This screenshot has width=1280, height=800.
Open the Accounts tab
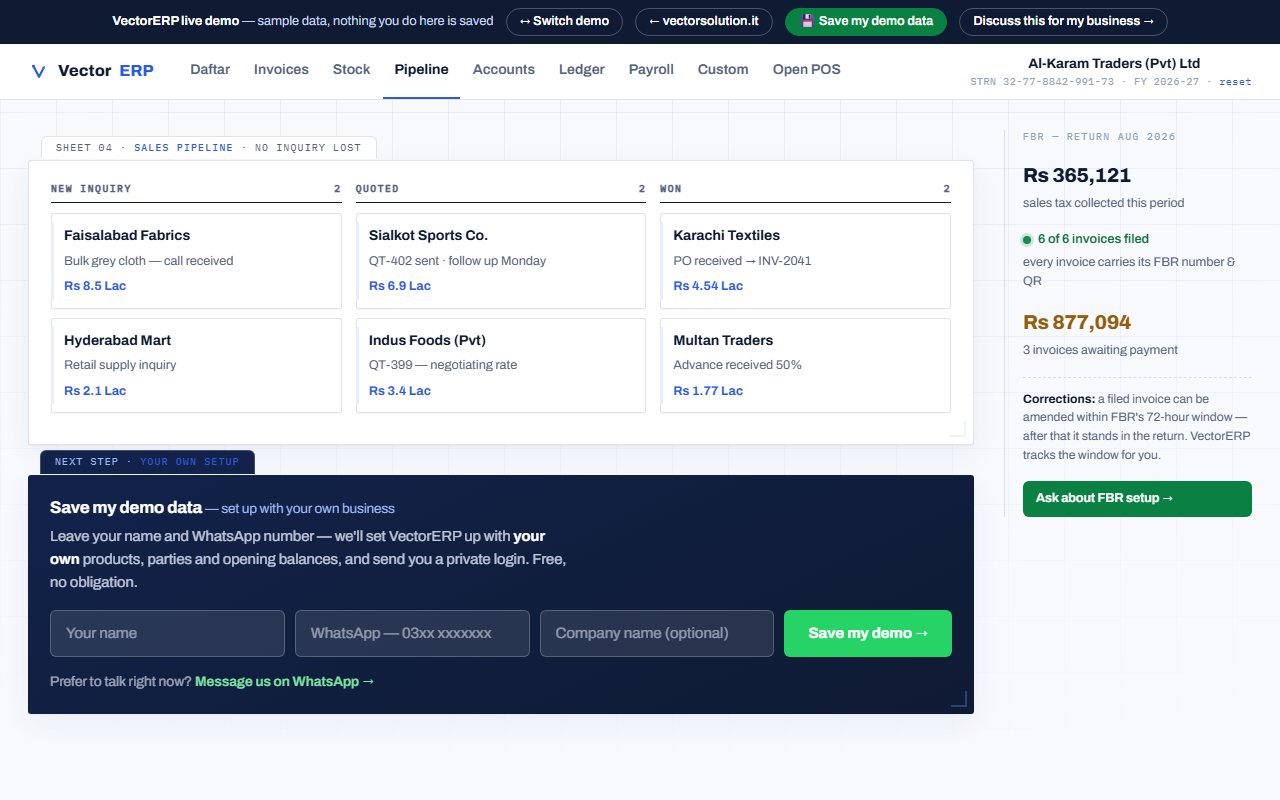(504, 70)
